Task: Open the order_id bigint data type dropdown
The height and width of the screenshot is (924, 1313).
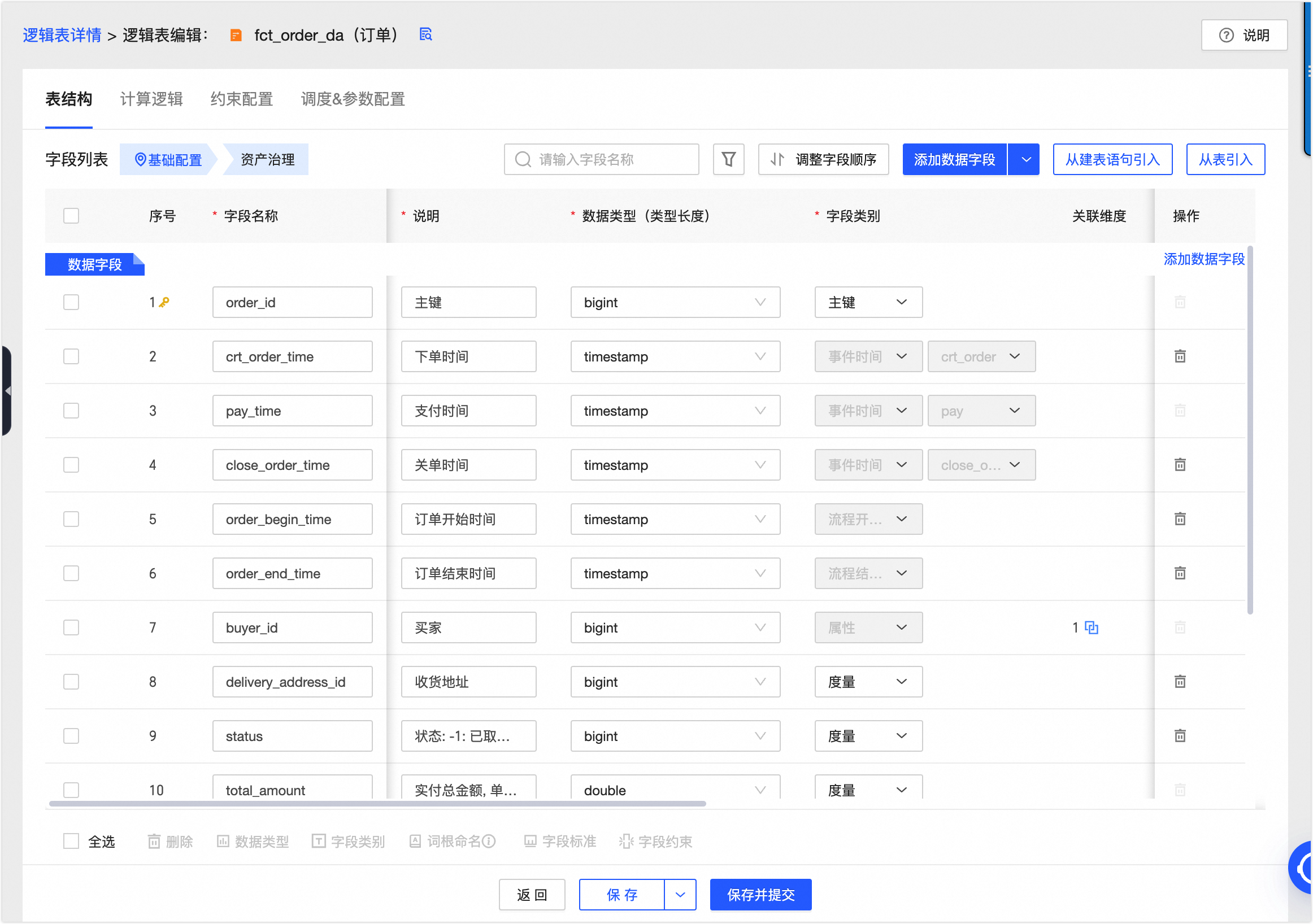Action: pos(675,303)
